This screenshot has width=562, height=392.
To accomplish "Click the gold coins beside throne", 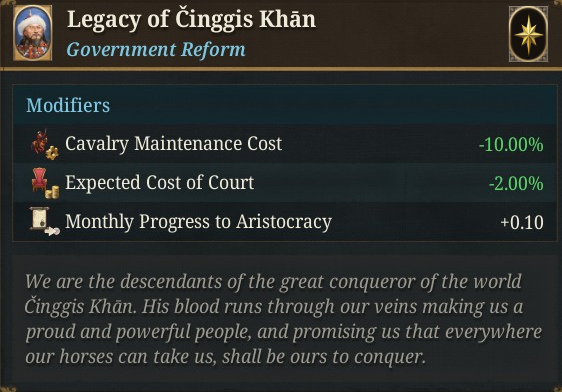I will (52, 192).
